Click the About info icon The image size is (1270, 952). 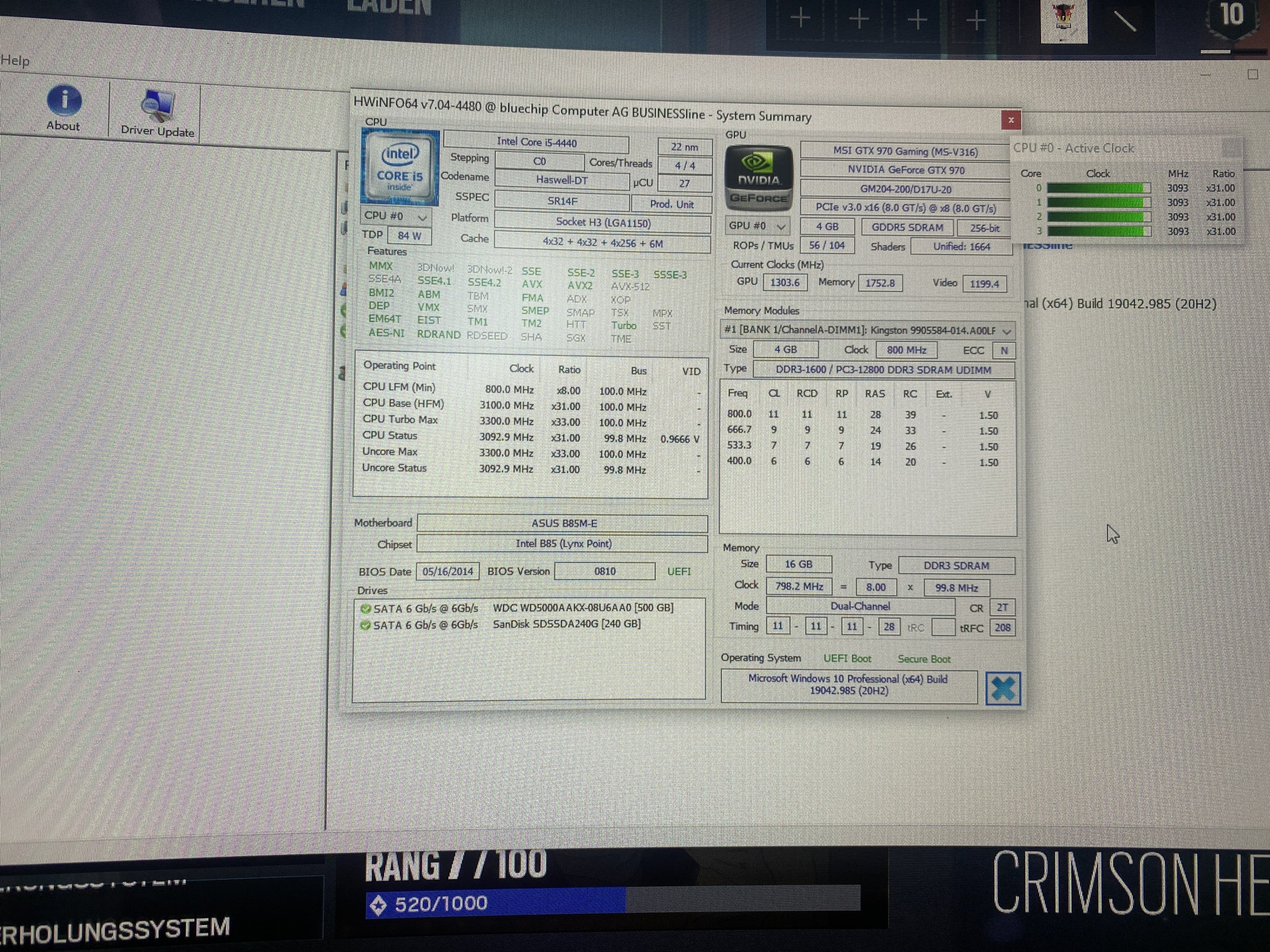(64, 101)
